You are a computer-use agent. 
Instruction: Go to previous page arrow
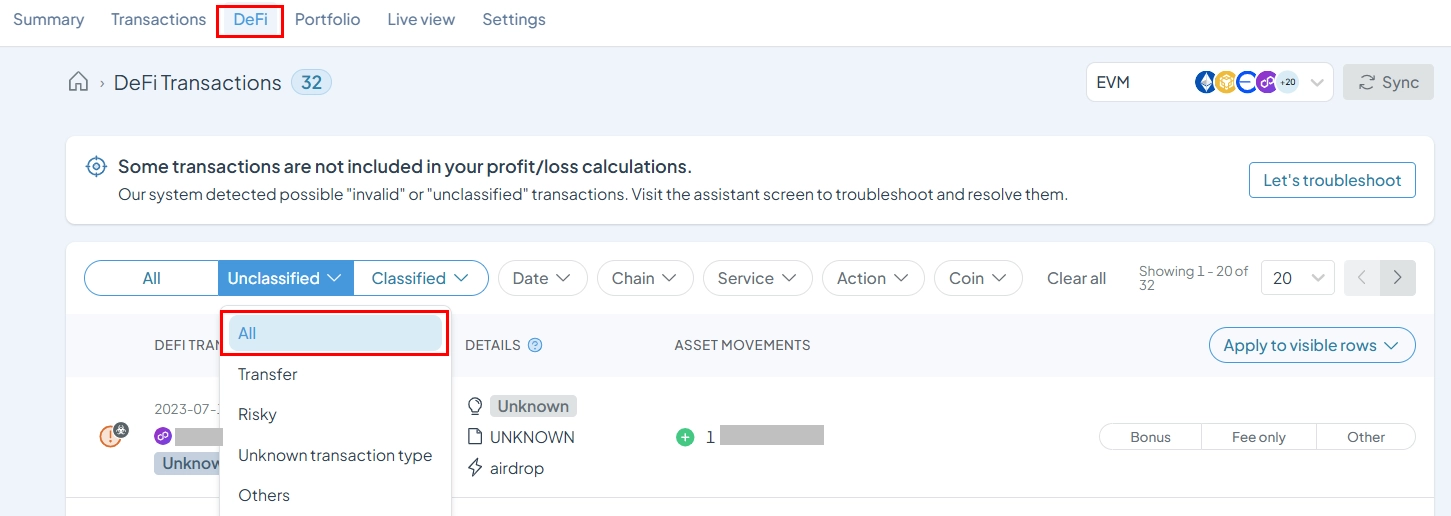tap(1363, 278)
